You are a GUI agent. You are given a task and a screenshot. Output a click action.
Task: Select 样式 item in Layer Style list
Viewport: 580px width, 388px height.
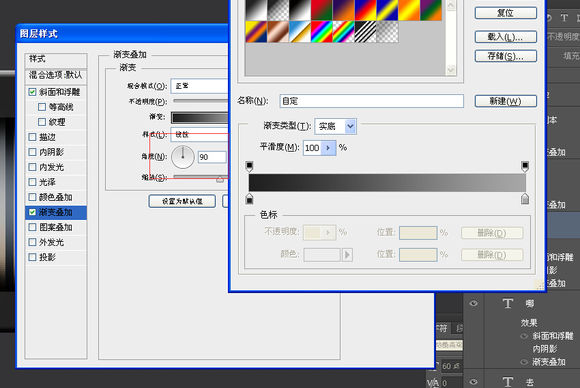pyautogui.click(x=56, y=59)
